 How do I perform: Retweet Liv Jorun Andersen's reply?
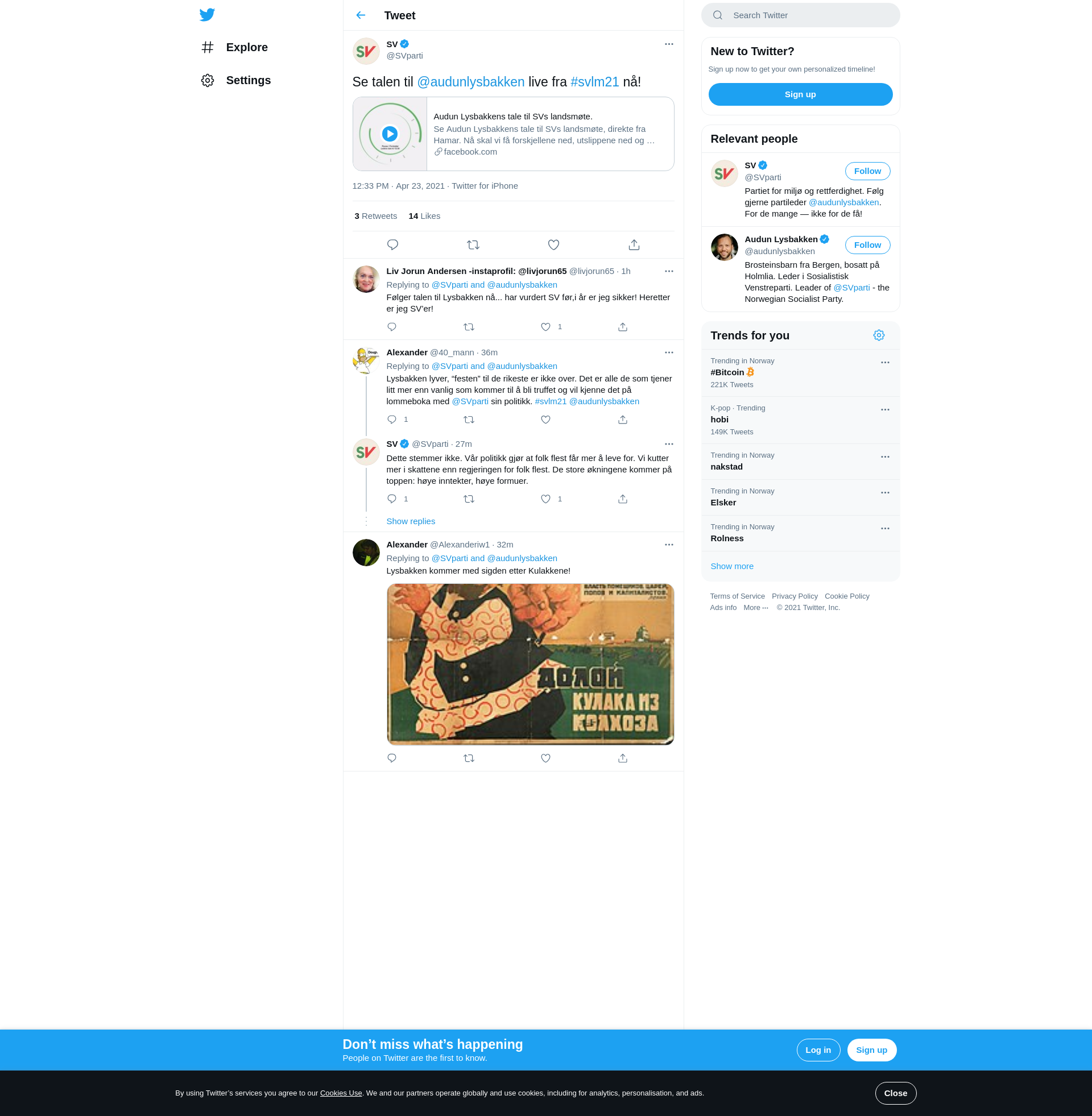[469, 327]
